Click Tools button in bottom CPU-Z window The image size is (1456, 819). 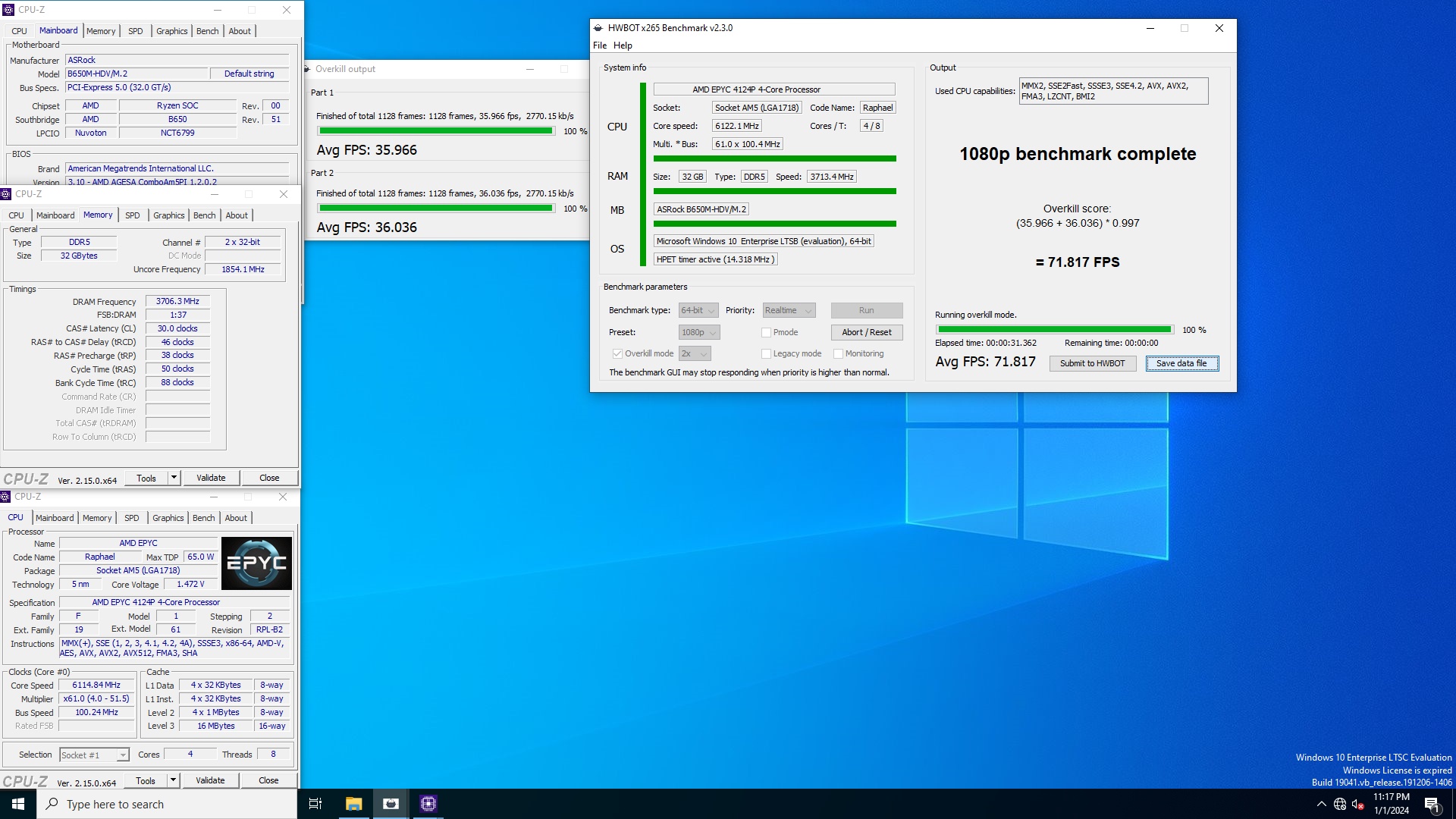click(x=146, y=780)
